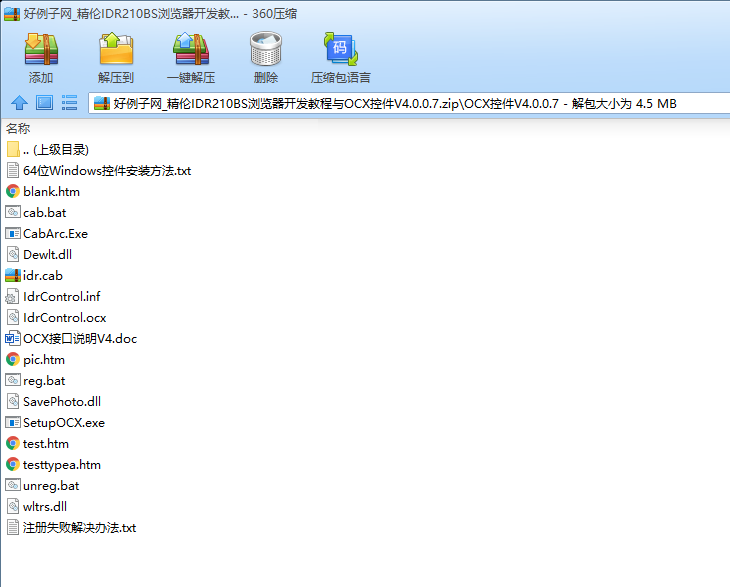This screenshot has height=587, width=730.
Task: Select the wltrs.dll file
Action: coord(36,506)
